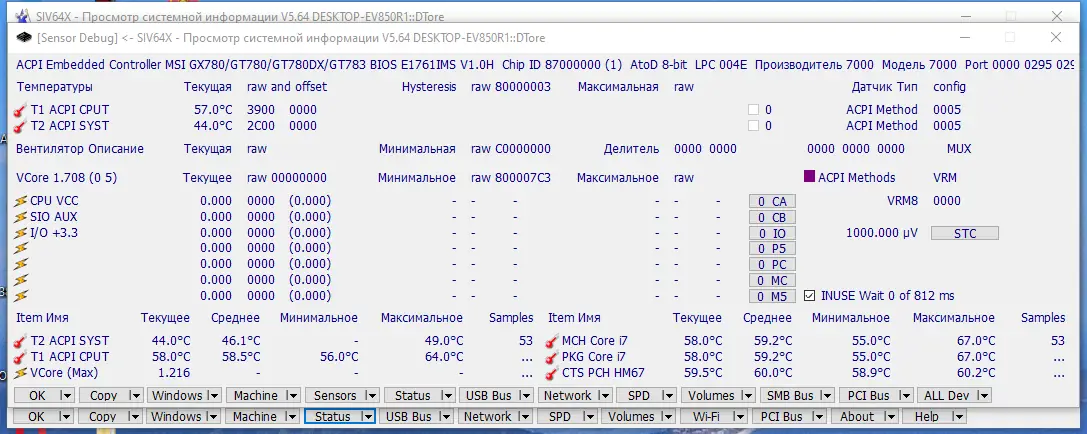Screen dimensions: 1087x434
Task: Open OK dropdown arrow in Sensor Debug window
Action: [67, 396]
